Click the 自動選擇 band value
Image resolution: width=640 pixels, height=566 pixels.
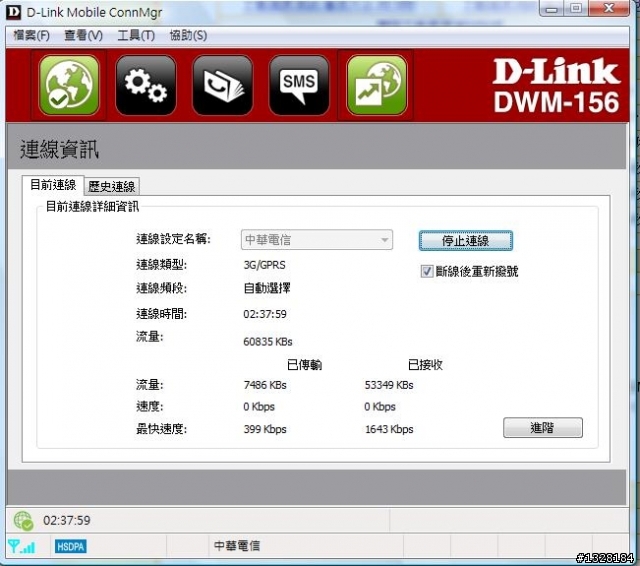pyautogui.click(x=267, y=288)
